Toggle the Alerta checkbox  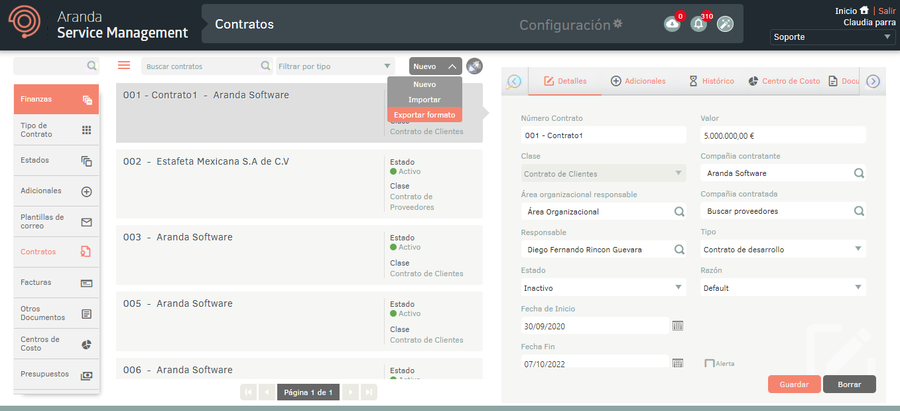click(x=709, y=363)
